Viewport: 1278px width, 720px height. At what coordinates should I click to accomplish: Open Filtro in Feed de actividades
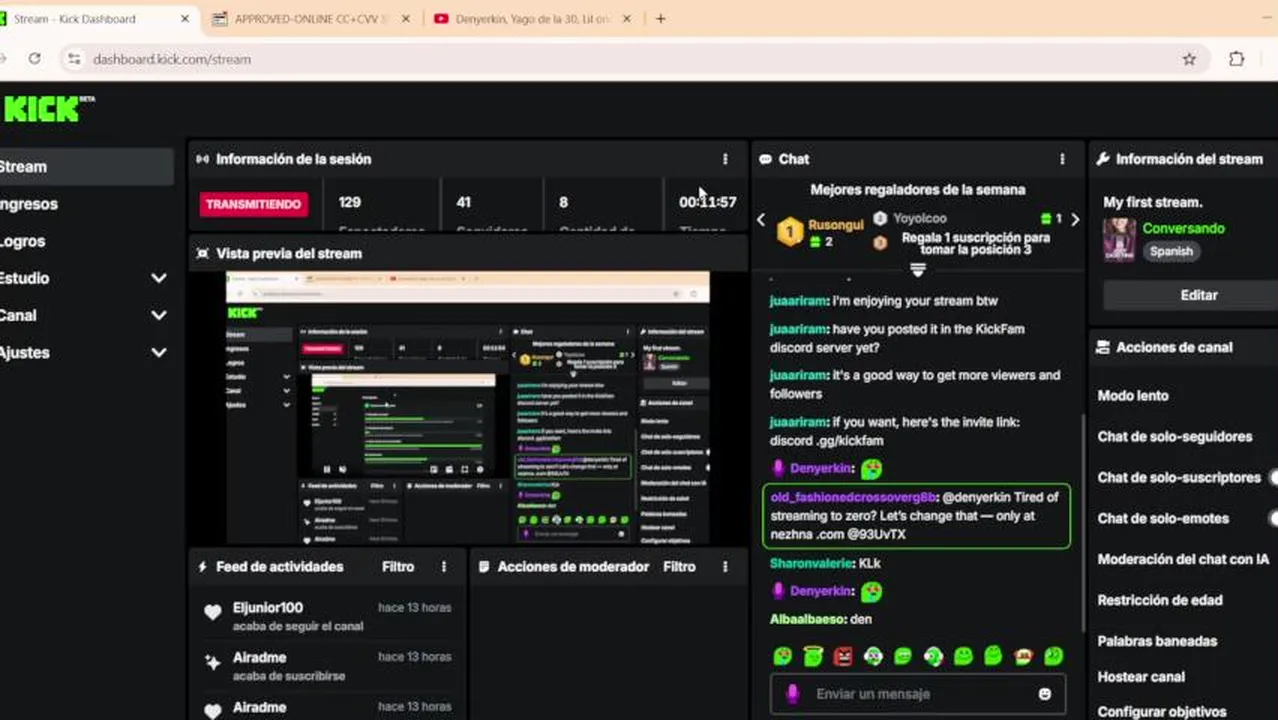[x=398, y=566]
